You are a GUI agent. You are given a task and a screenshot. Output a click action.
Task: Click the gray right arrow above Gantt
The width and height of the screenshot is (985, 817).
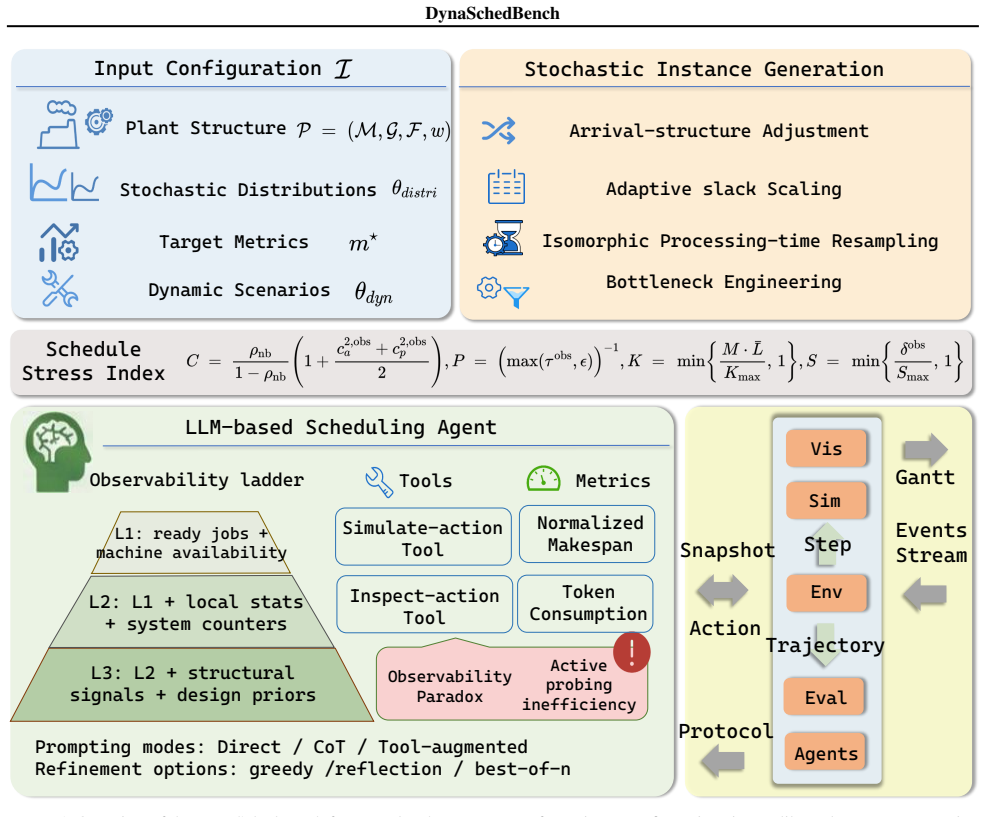pos(925,450)
